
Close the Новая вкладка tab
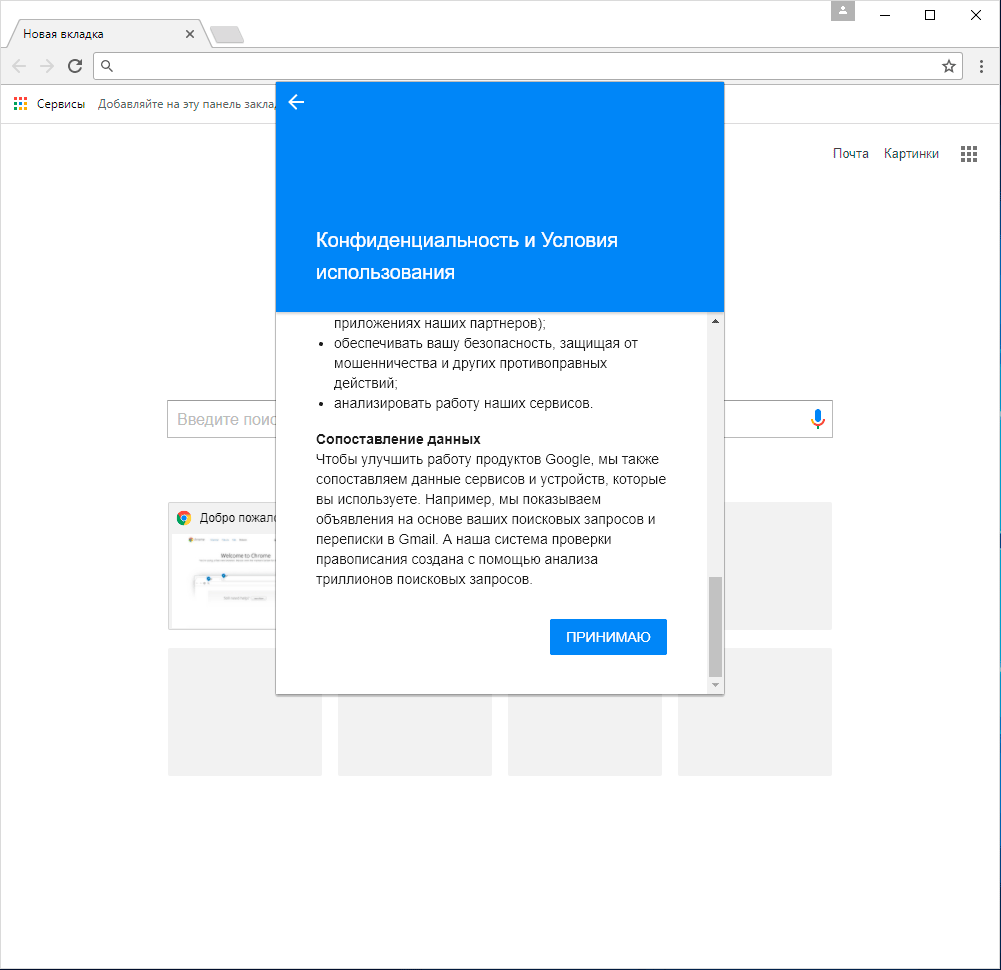tap(190, 34)
